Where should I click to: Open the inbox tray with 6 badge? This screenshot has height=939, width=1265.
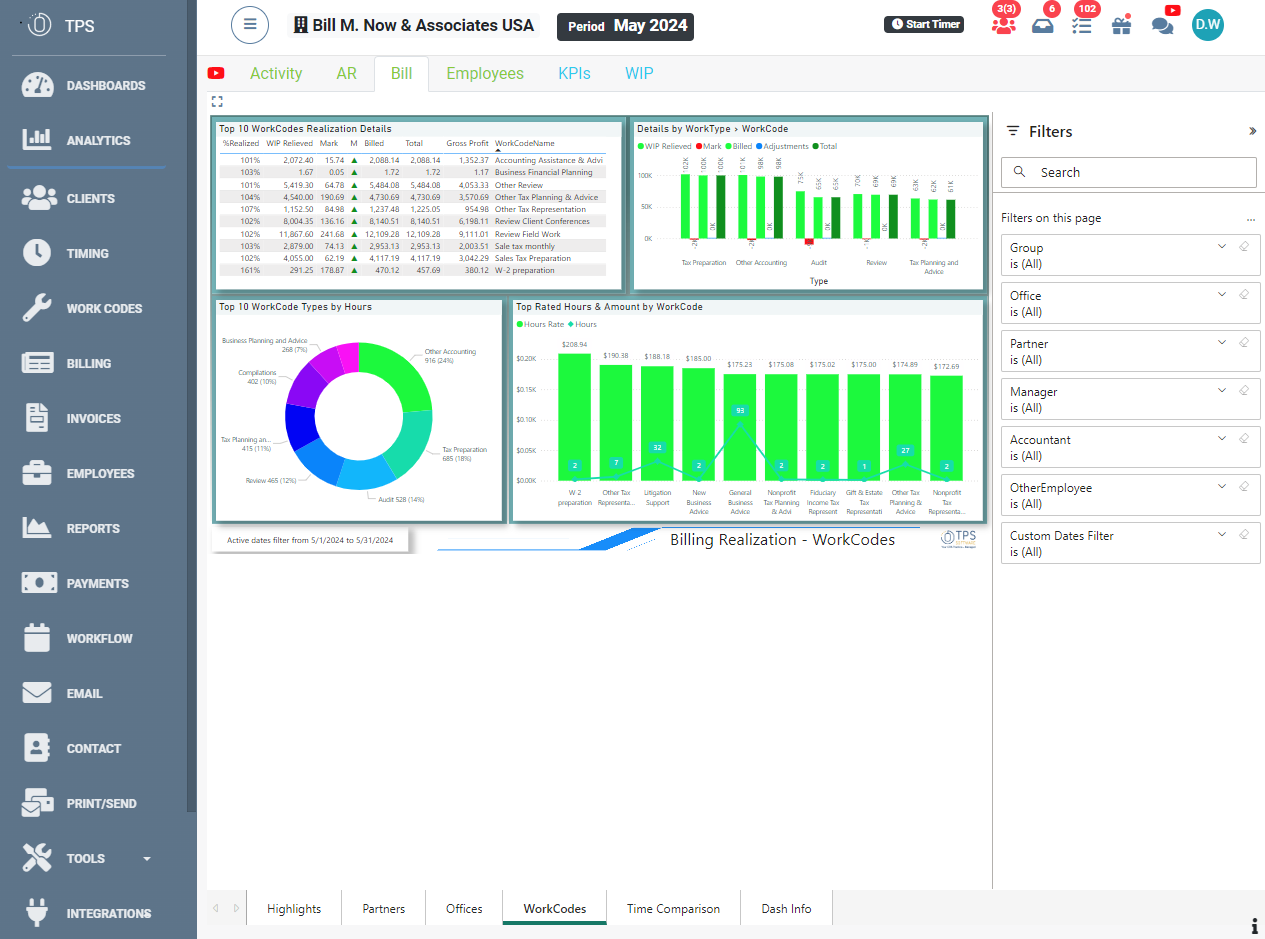tap(1042, 25)
